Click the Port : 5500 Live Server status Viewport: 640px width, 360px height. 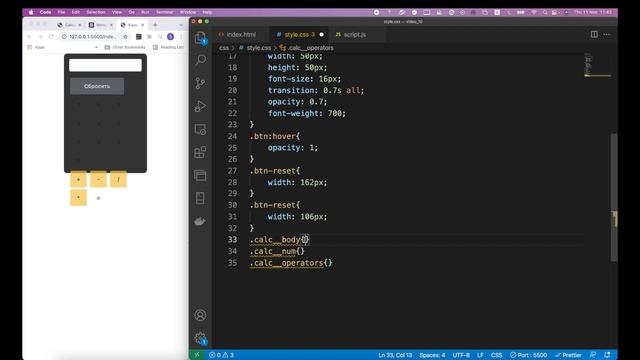pyautogui.click(x=528, y=355)
